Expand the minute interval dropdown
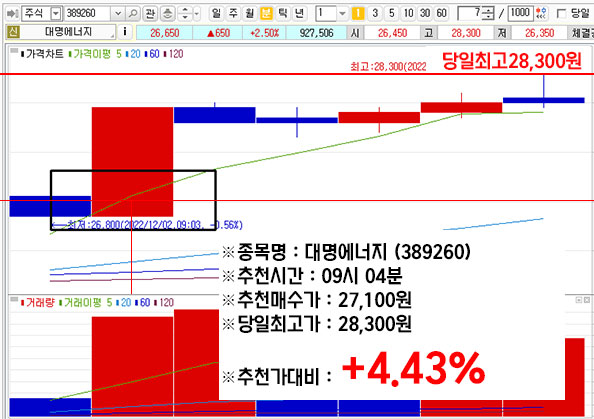The width and height of the screenshot is (594, 419). 342,14
